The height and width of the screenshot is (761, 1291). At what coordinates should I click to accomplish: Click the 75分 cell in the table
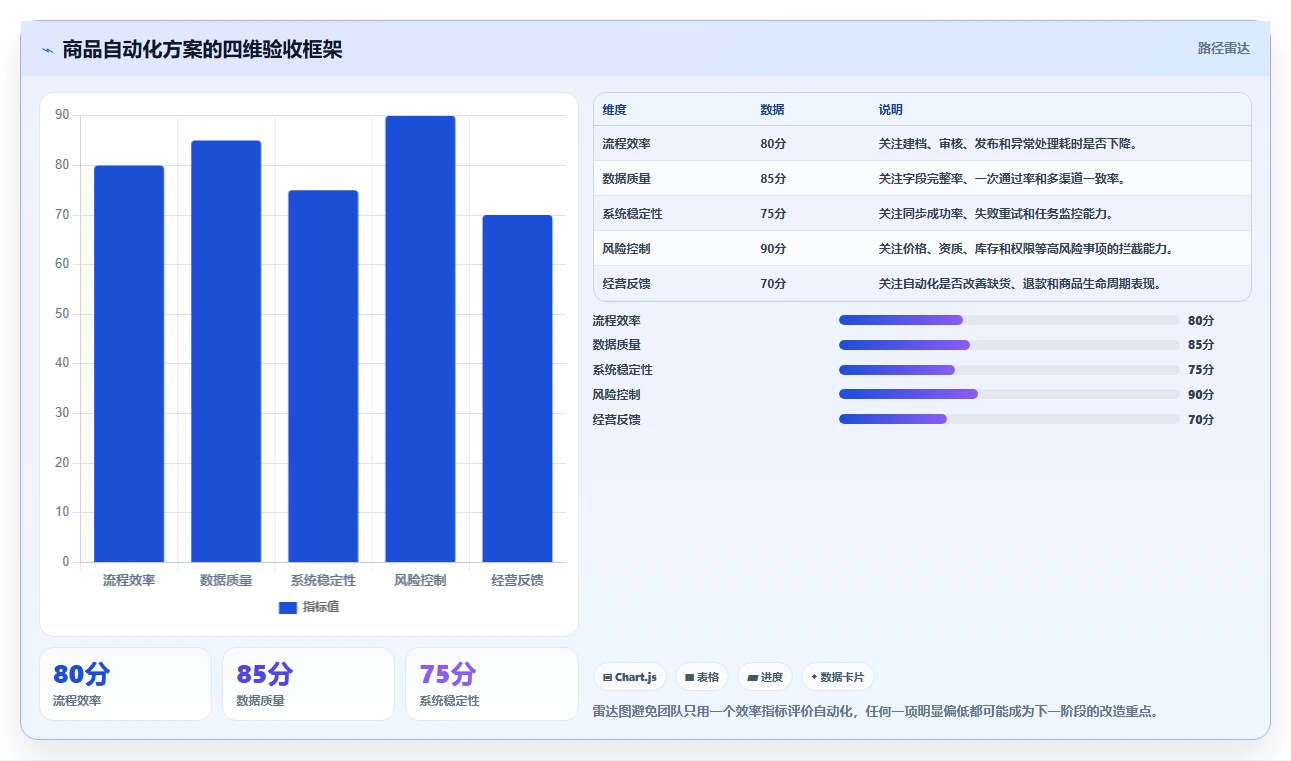click(773, 214)
